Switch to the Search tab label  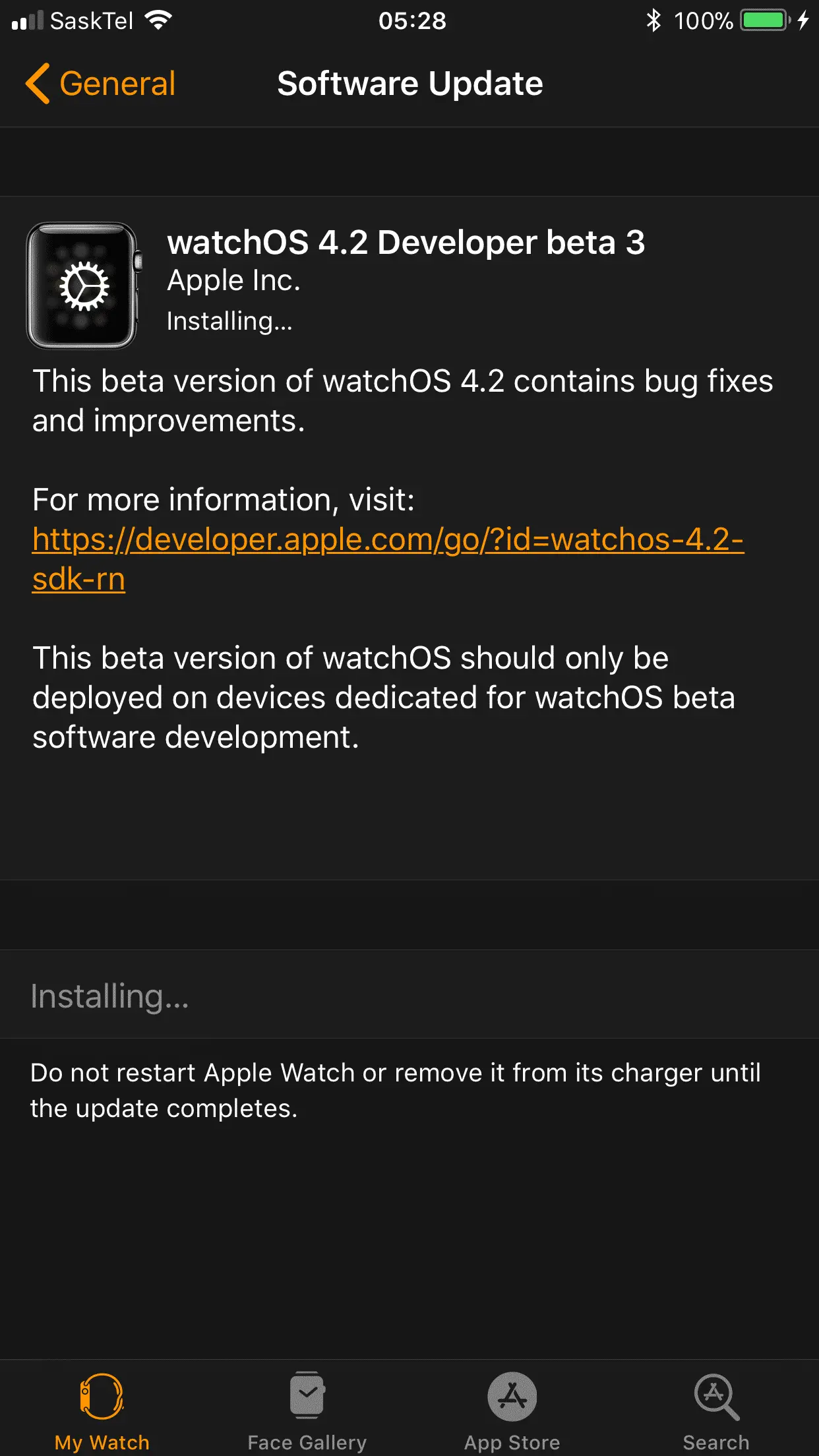tap(716, 1442)
